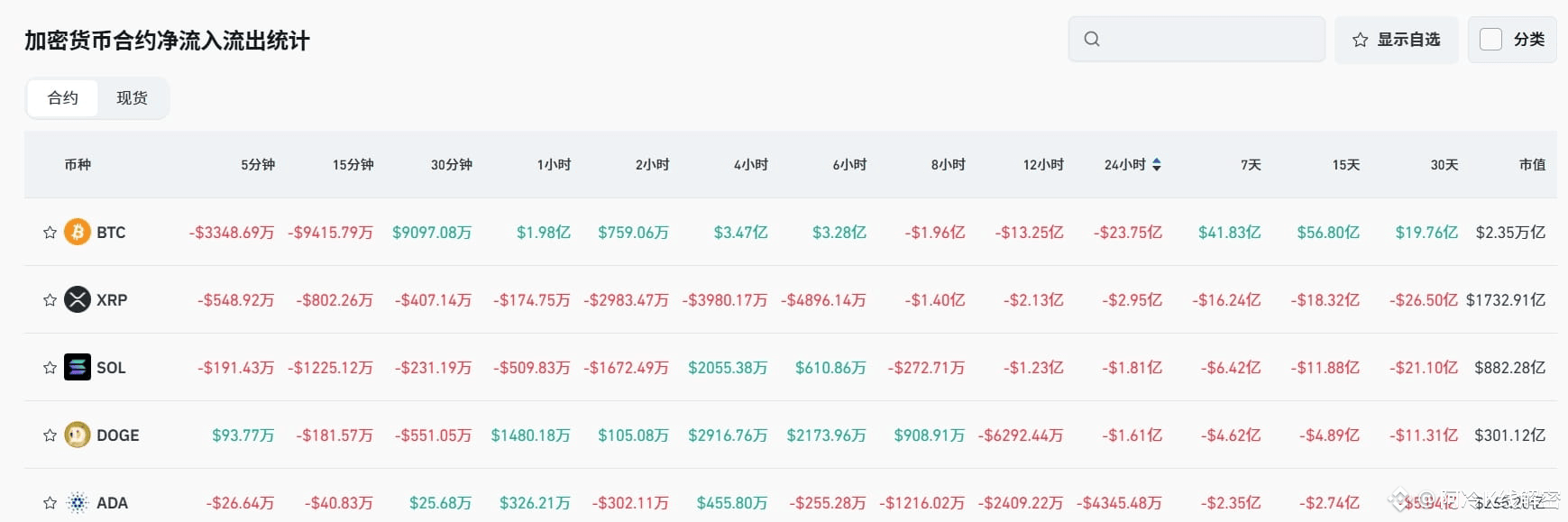Select SOL 15-day value -$11.88亿
1568x522 pixels.
1325,368
